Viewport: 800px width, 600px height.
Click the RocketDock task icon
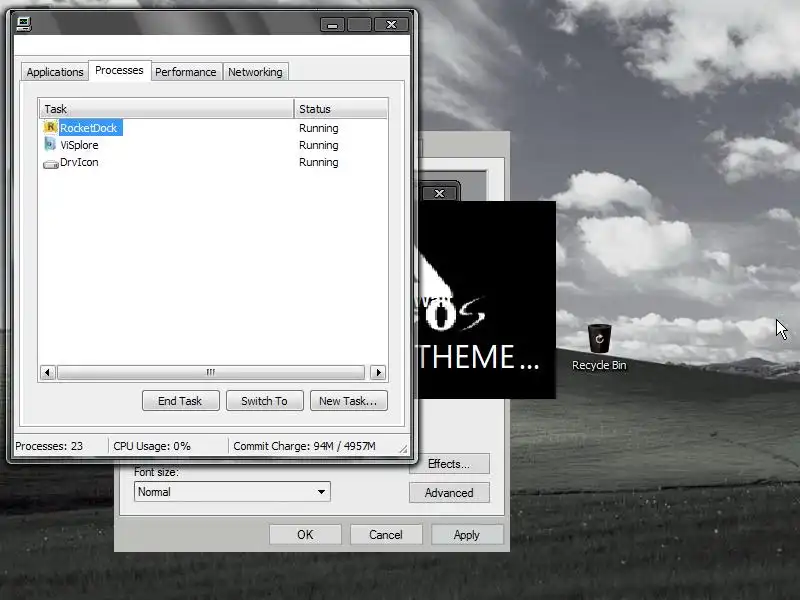[50, 127]
